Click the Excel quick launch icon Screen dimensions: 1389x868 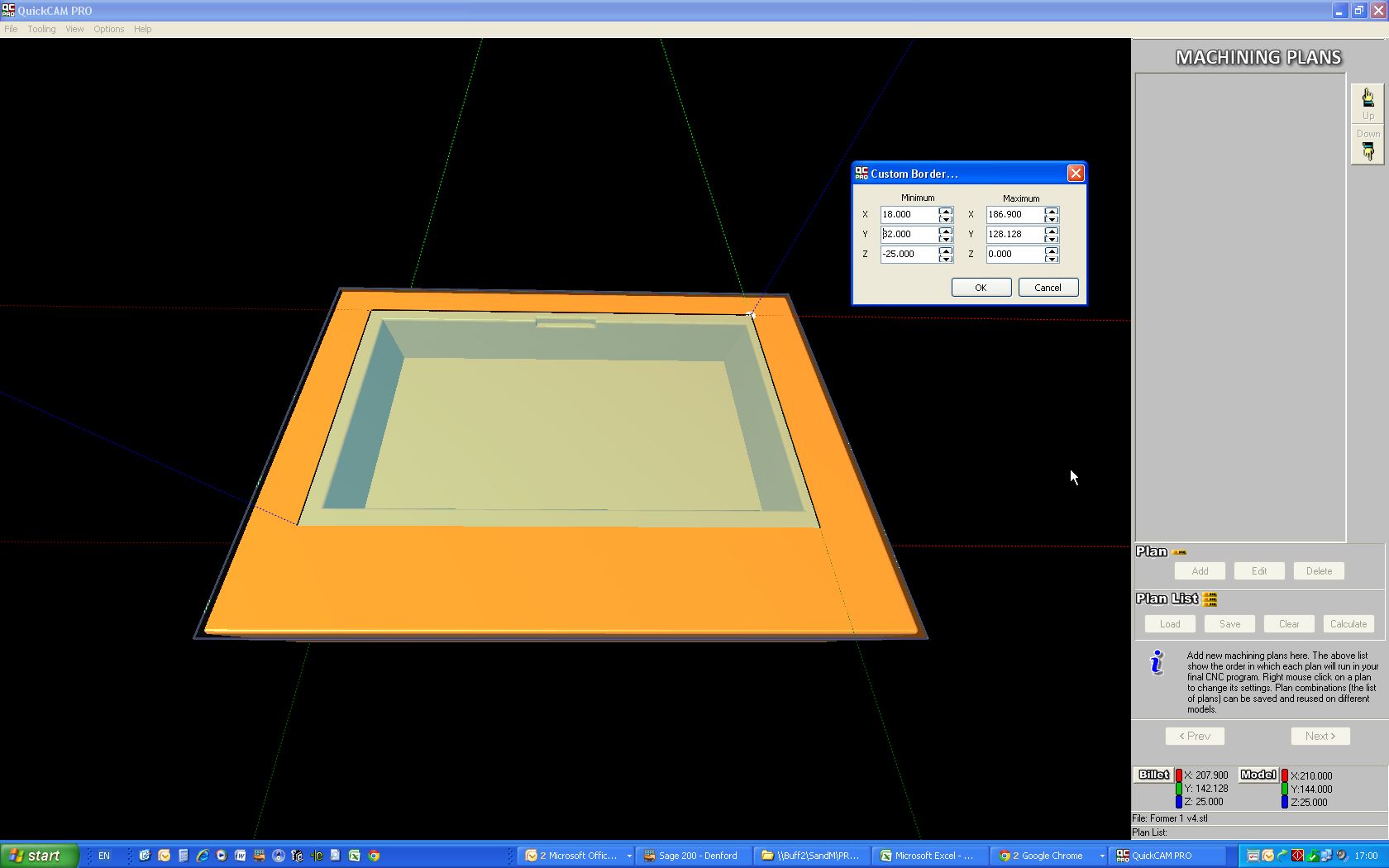354,856
